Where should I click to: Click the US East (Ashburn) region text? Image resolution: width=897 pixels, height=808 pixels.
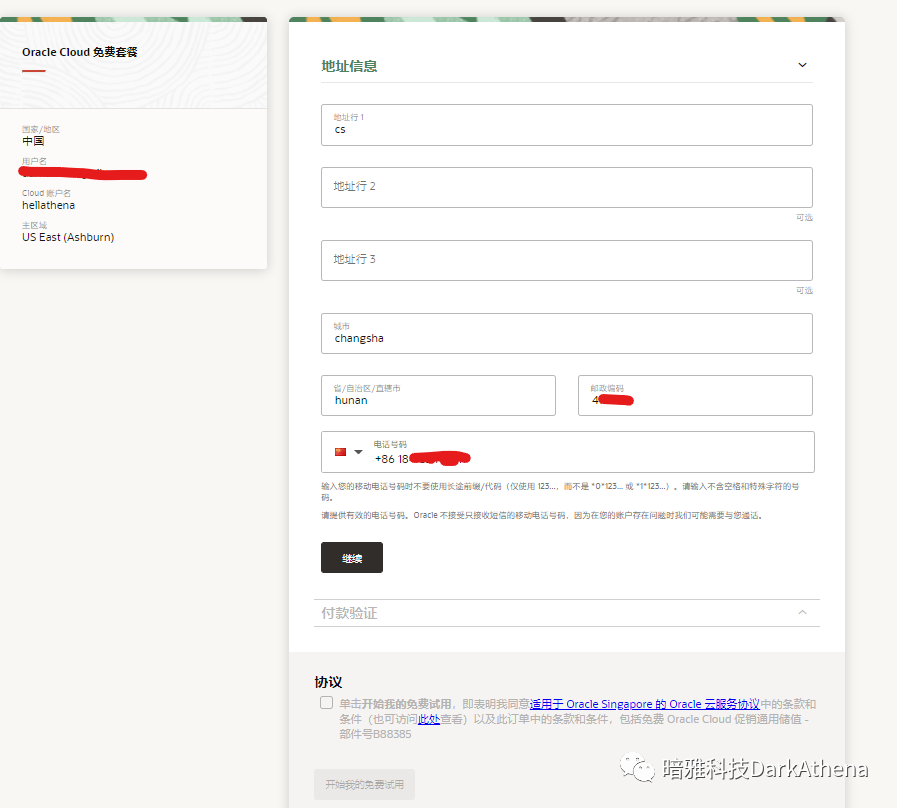pyautogui.click(x=68, y=237)
